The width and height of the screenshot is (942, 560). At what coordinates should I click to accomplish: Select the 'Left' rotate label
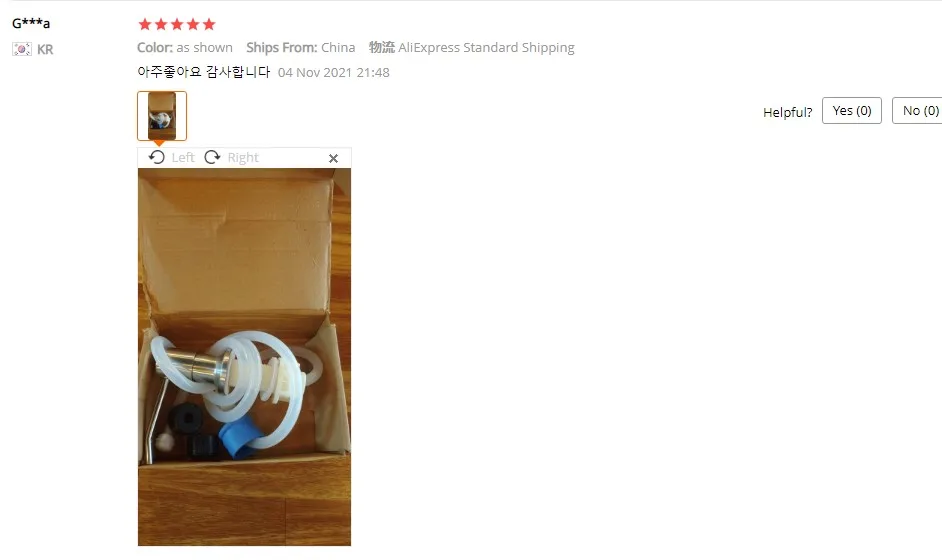[183, 157]
